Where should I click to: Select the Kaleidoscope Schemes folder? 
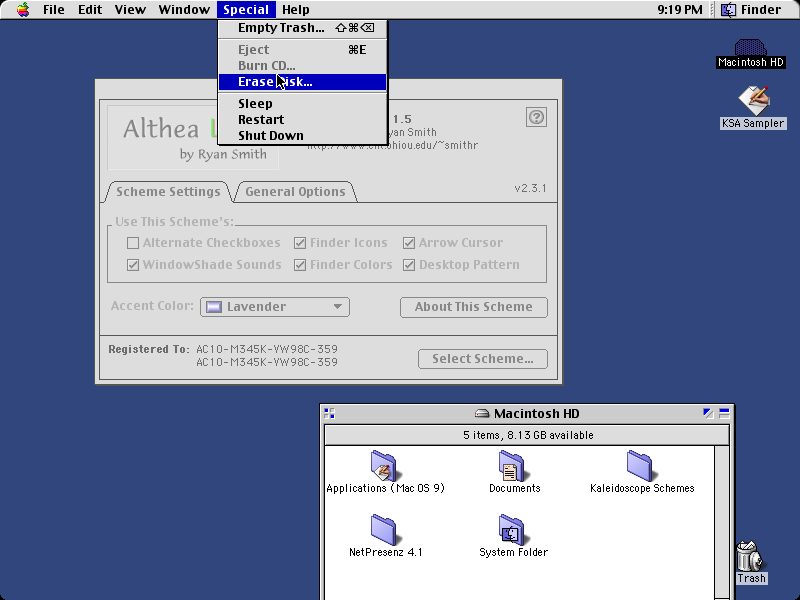pyautogui.click(x=641, y=472)
